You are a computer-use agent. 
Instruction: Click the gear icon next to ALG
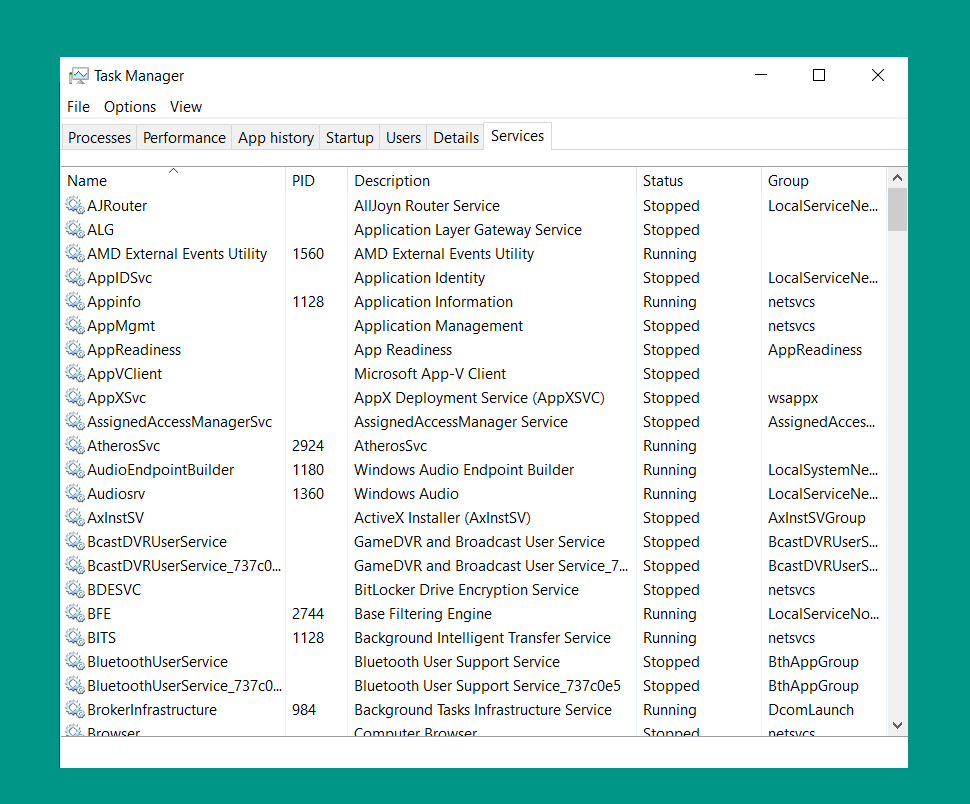(x=75, y=229)
